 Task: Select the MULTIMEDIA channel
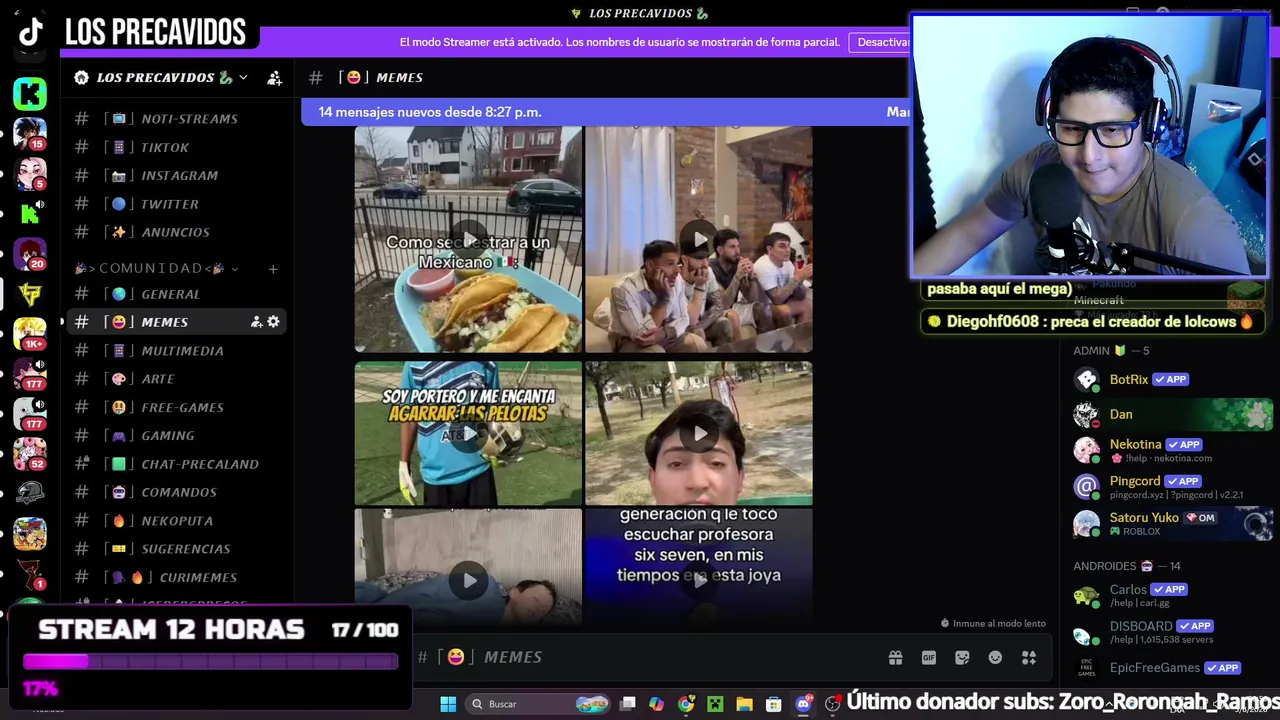click(178, 351)
